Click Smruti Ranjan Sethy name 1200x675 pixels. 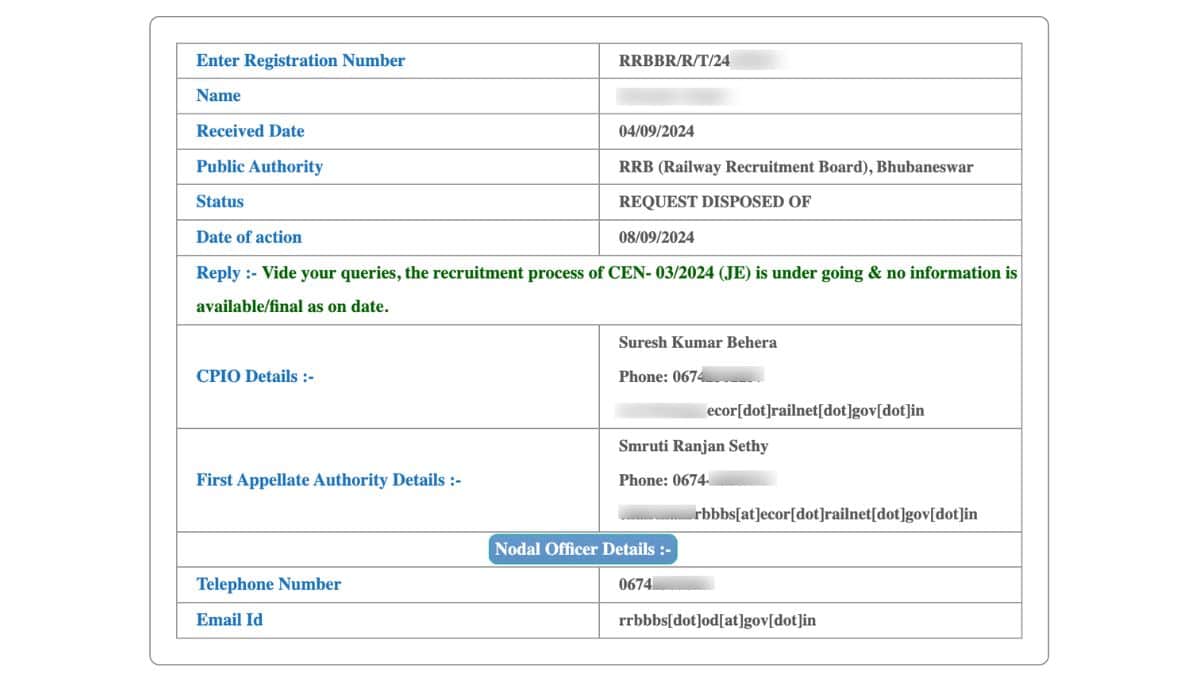(693, 446)
